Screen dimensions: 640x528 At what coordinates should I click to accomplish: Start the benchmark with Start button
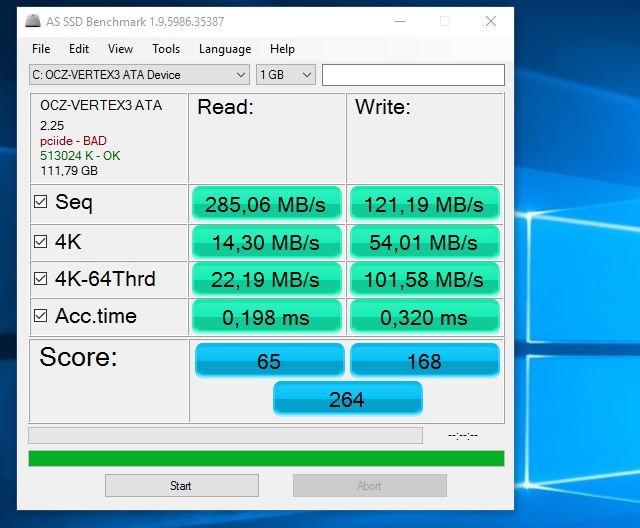182,486
